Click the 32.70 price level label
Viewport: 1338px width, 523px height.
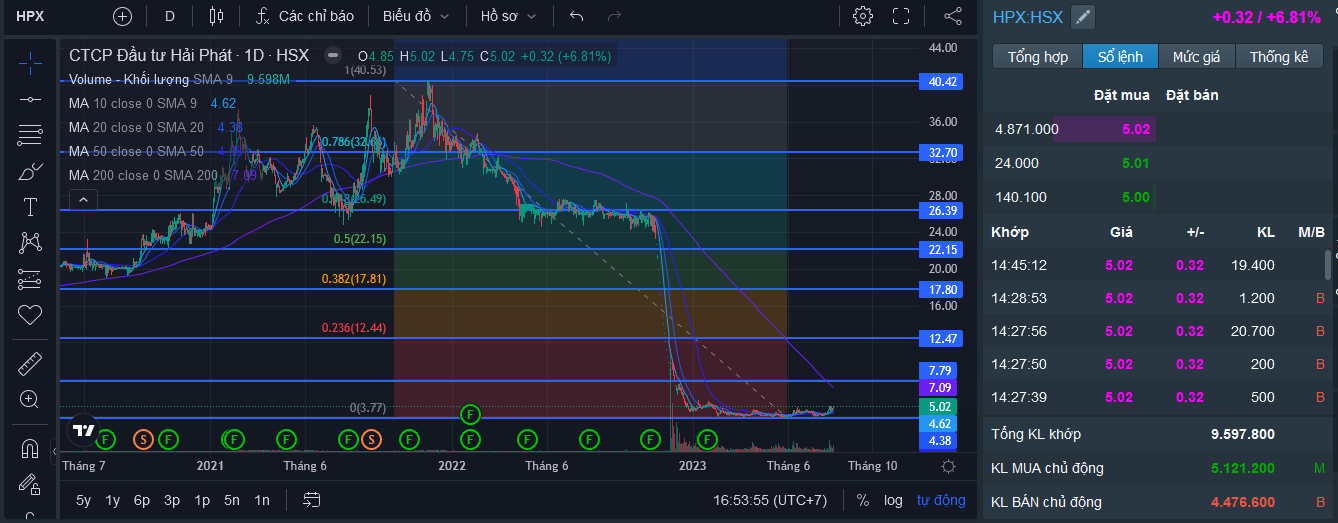[941, 153]
